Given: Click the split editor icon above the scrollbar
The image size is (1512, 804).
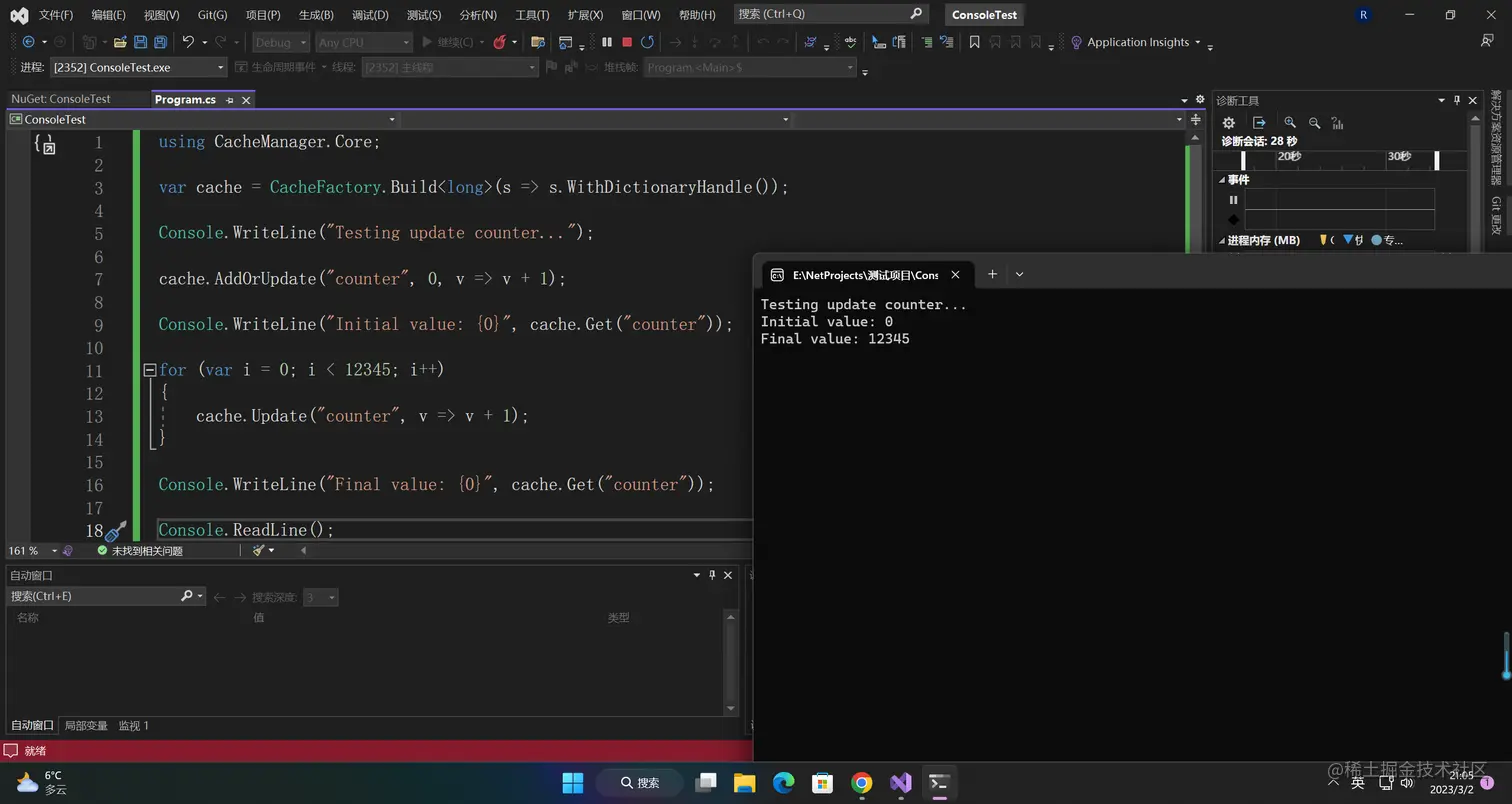Looking at the screenshot, I should 1195,119.
